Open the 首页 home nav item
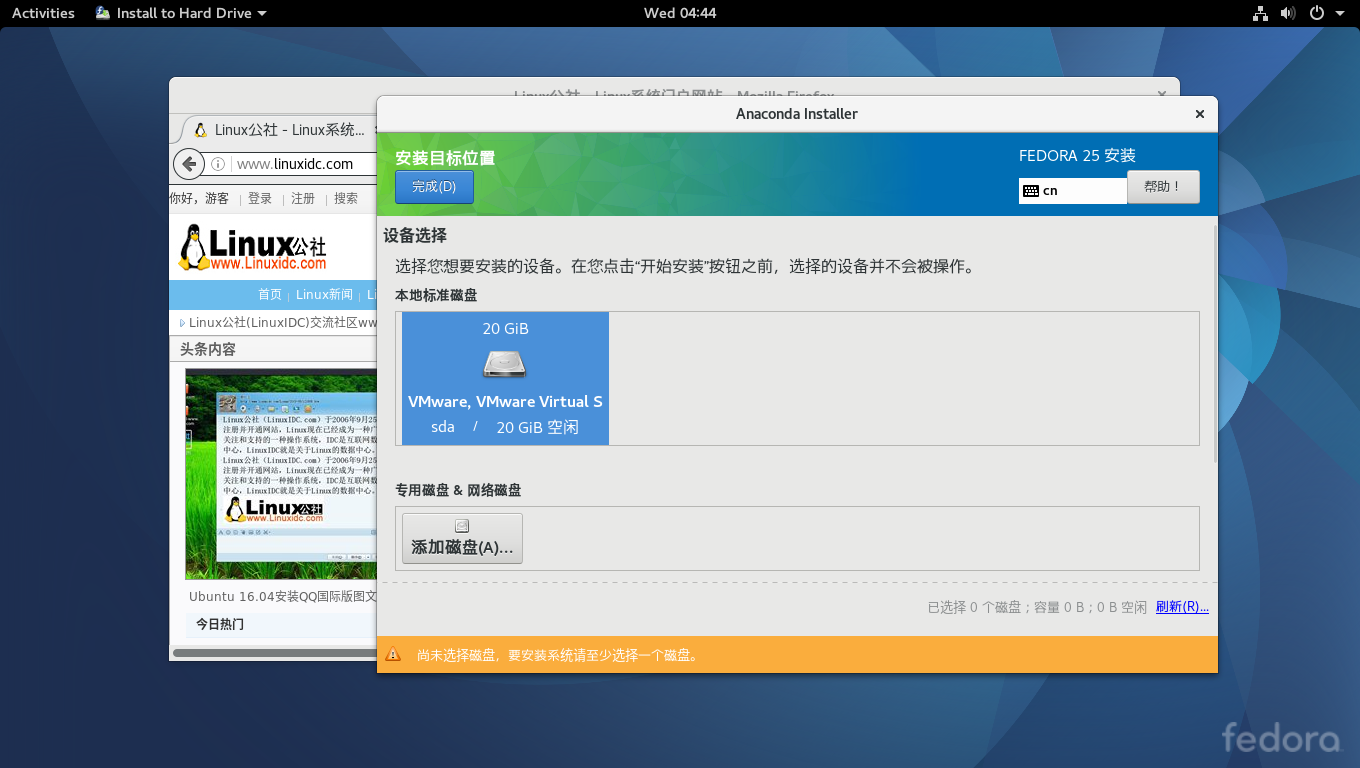The width and height of the screenshot is (1360, 768). (x=270, y=295)
